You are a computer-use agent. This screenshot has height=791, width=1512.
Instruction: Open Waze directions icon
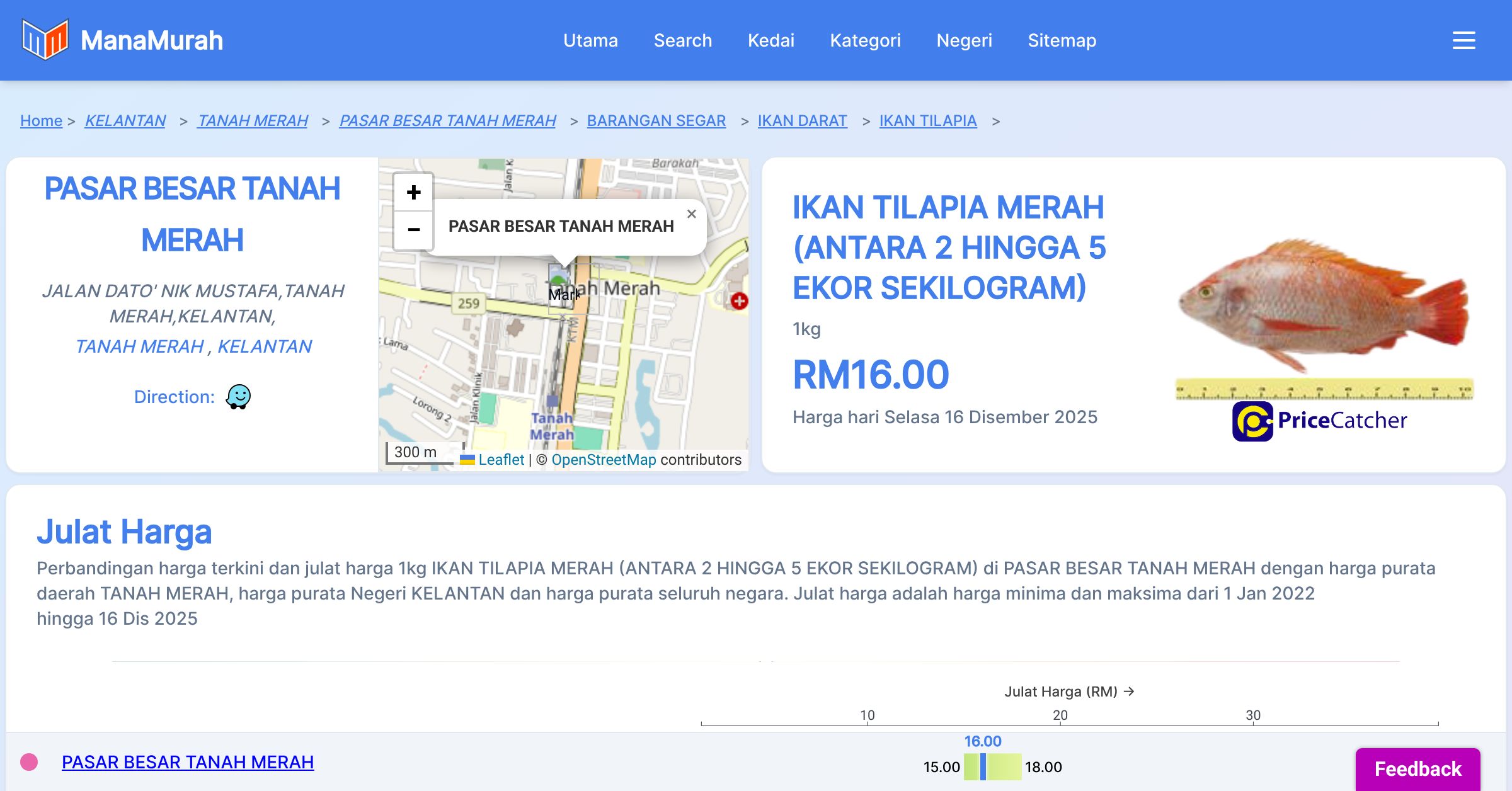[238, 397]
